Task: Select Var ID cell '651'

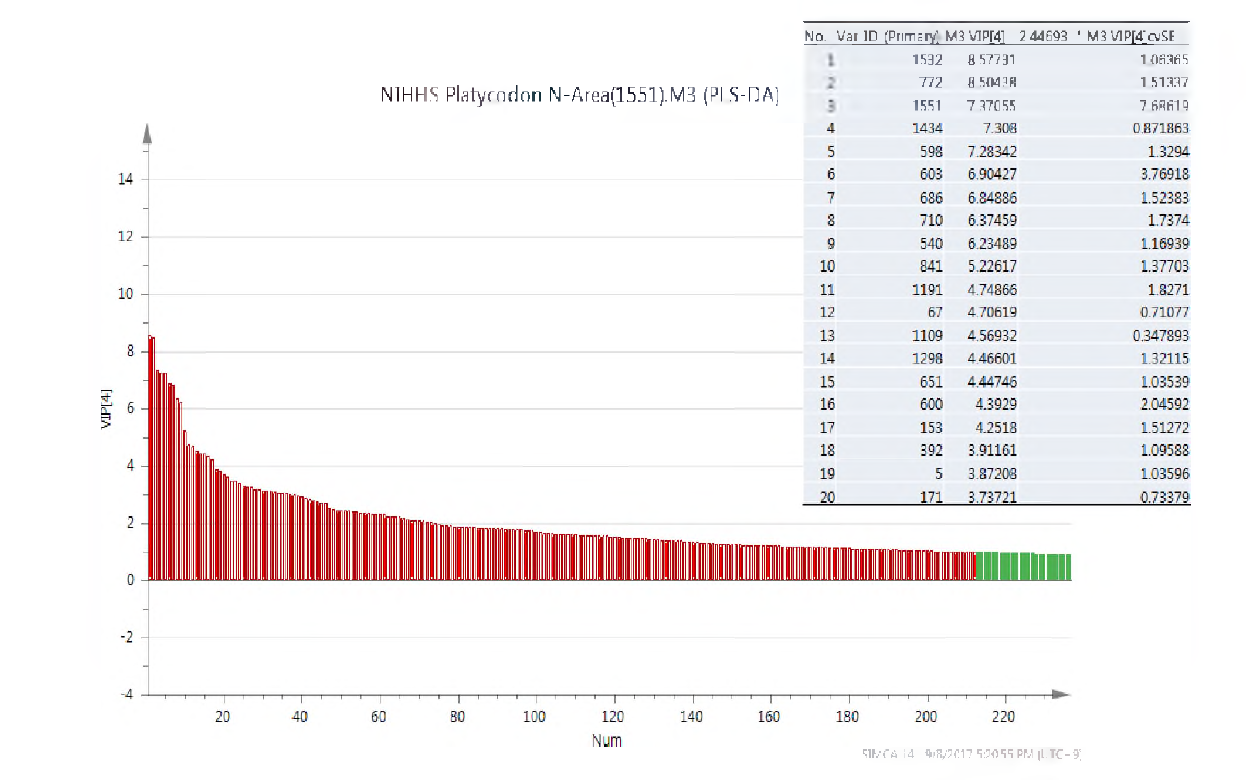Action: pos(932,381)
